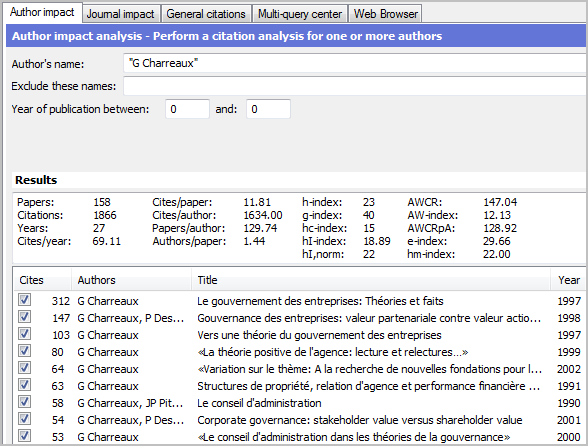Select title '«Le conseil d'administration dans les théories de la gouvernance»'
This screenshot has height=446, width=588.
(x=354, y=437)
